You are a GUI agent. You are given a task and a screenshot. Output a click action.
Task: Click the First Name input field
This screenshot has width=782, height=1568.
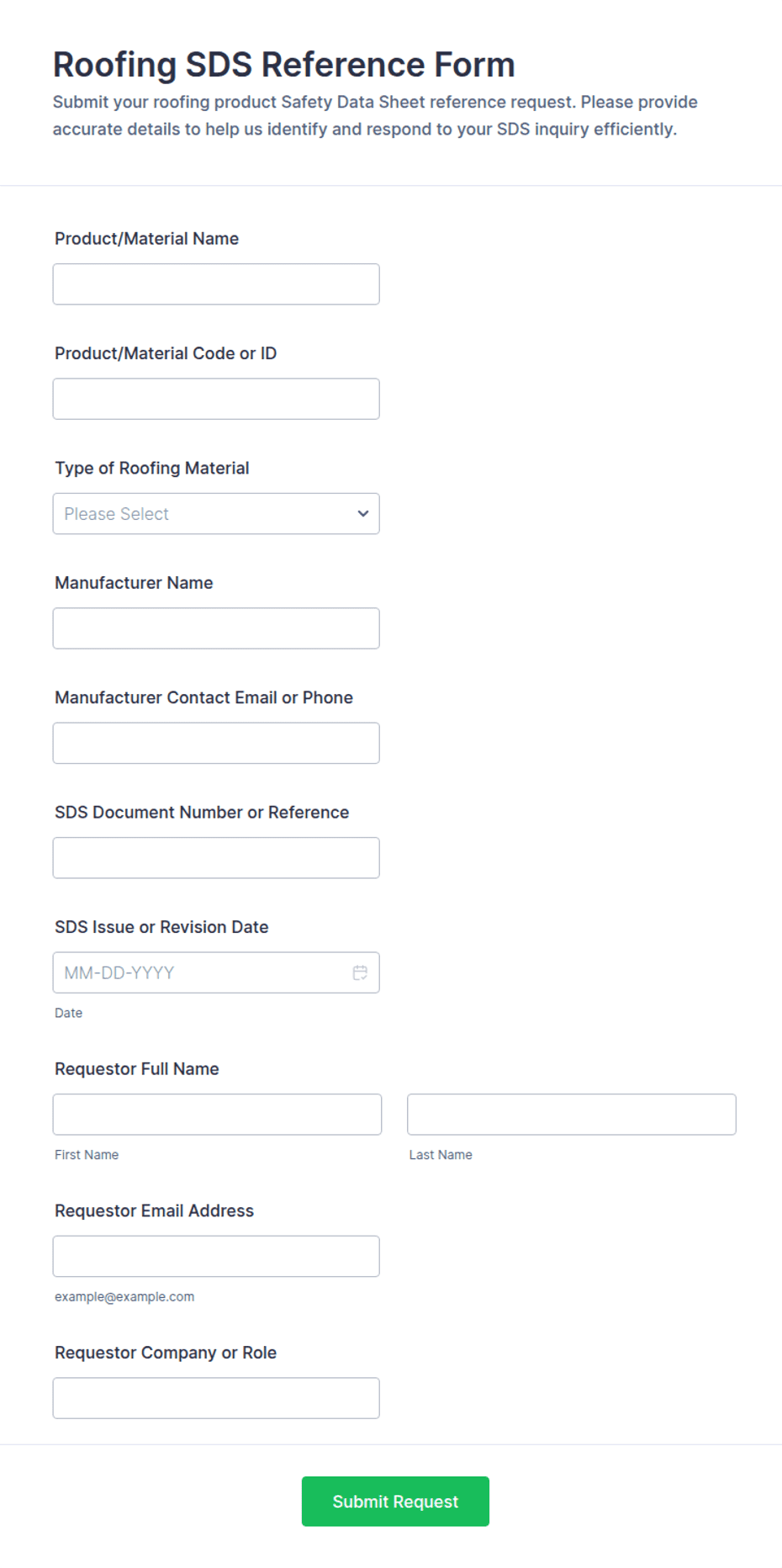(217, 1115)
